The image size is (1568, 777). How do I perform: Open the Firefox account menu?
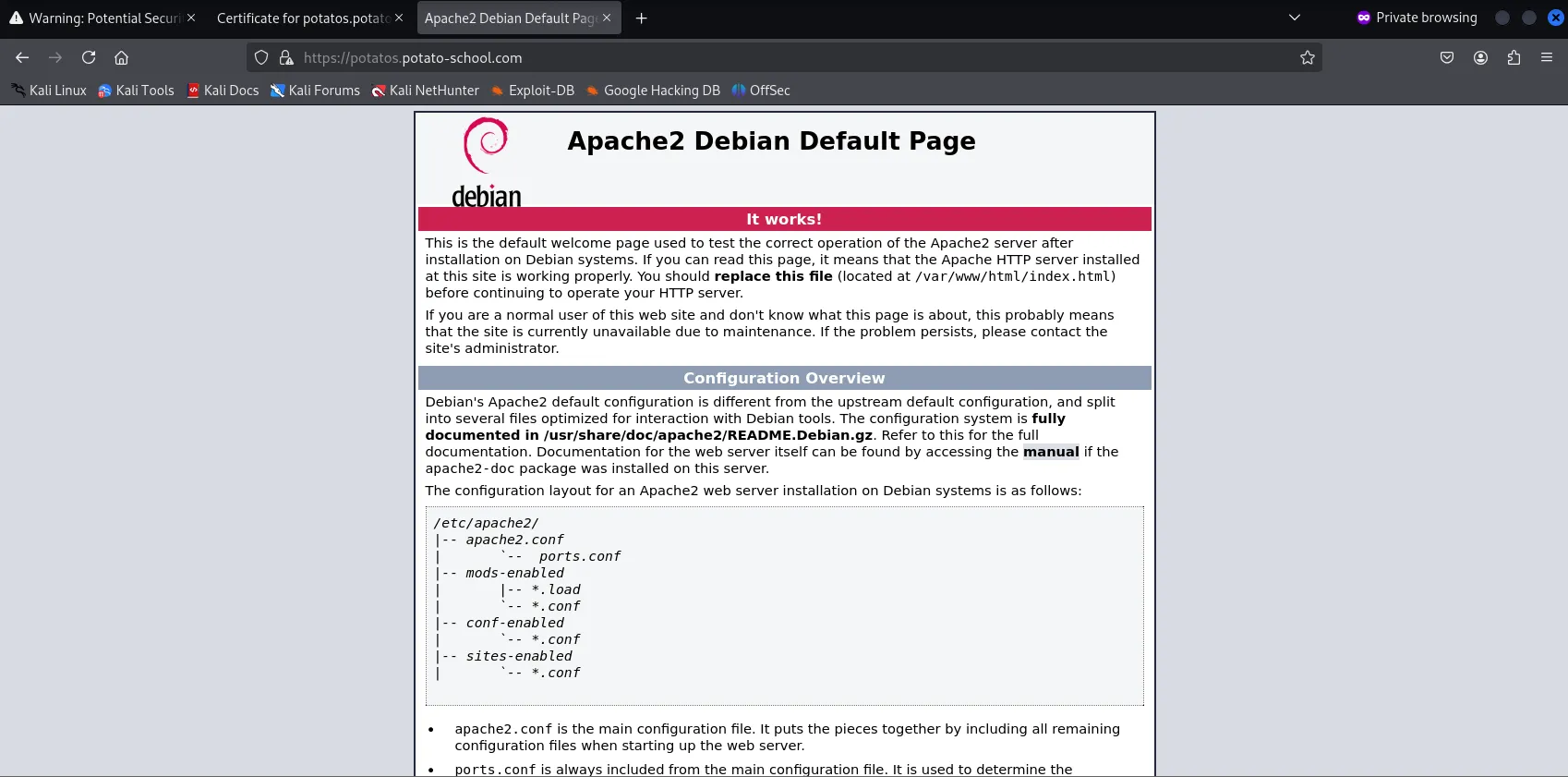1480,57
